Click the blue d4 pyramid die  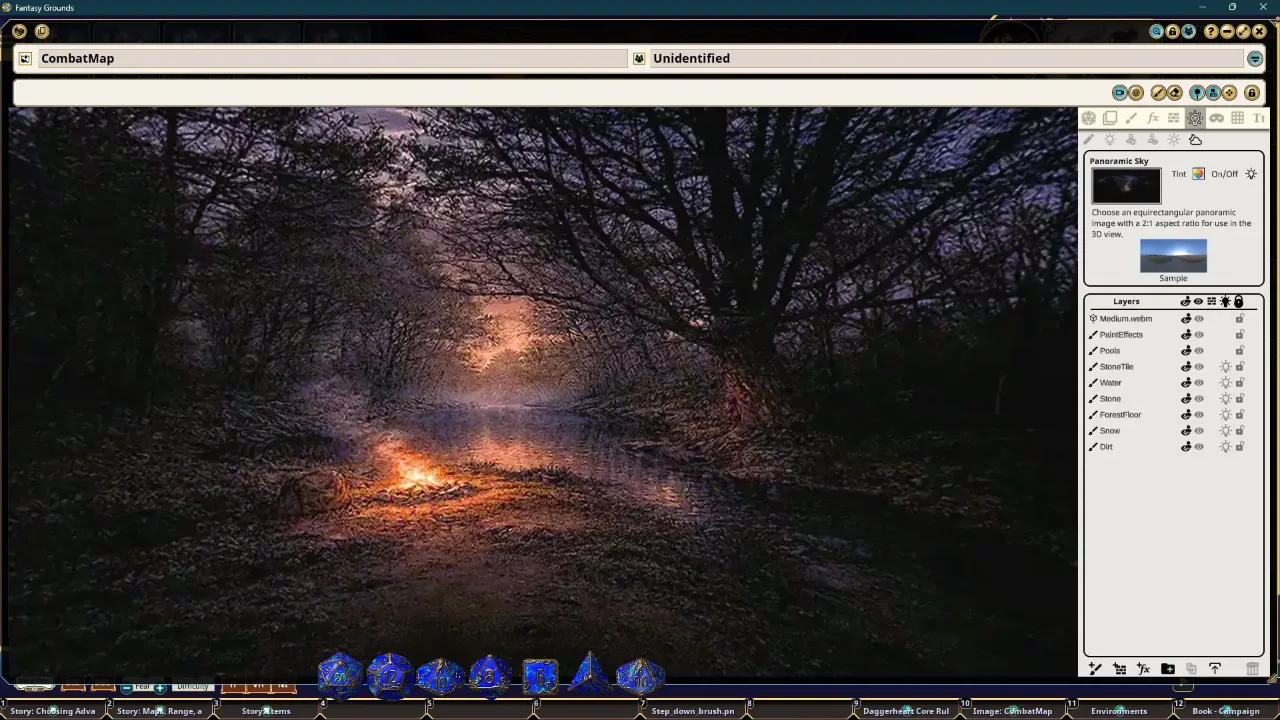pyautogui.click(x=590, y=674)
